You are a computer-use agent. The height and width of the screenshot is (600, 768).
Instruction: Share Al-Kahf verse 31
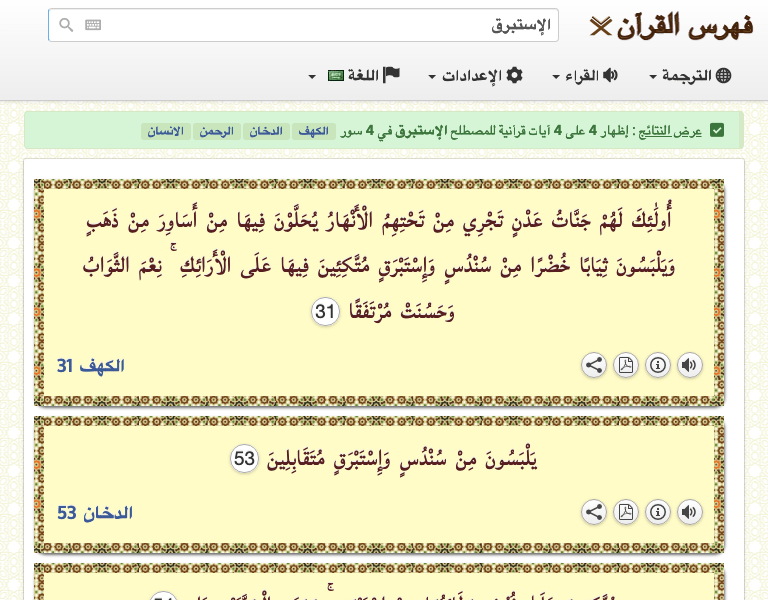click(594, 365)
